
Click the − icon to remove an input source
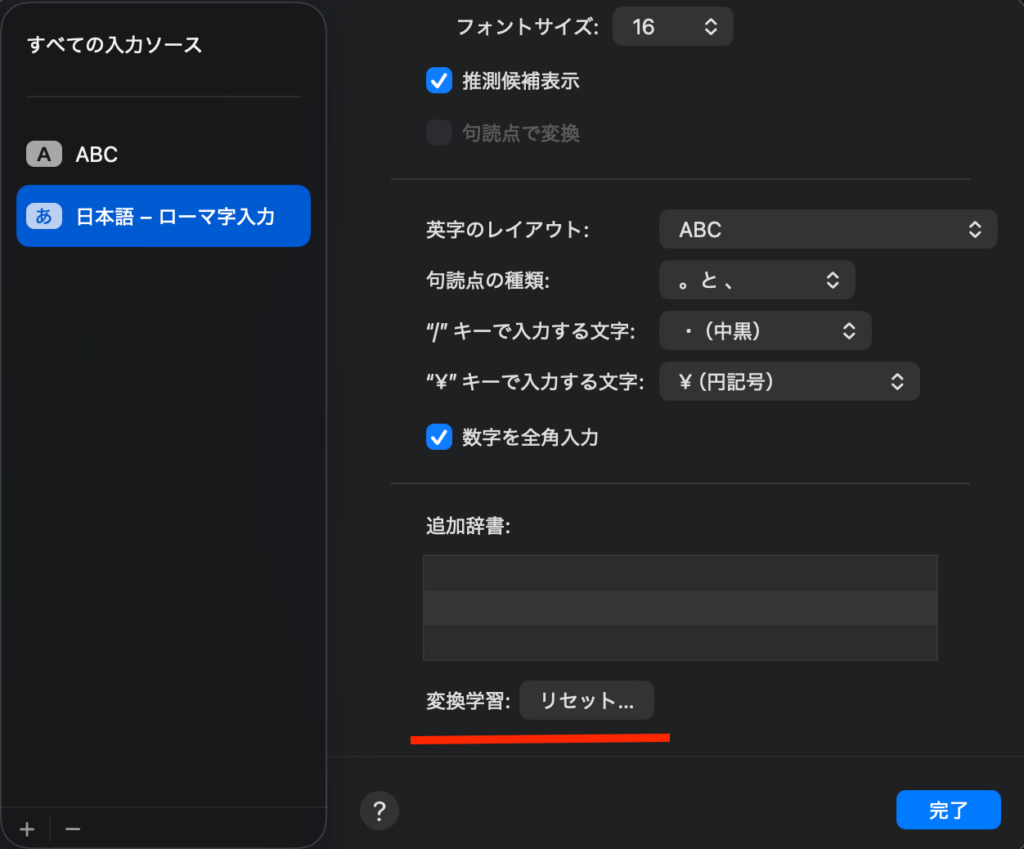pyautogui.click(x=71, y=829)
